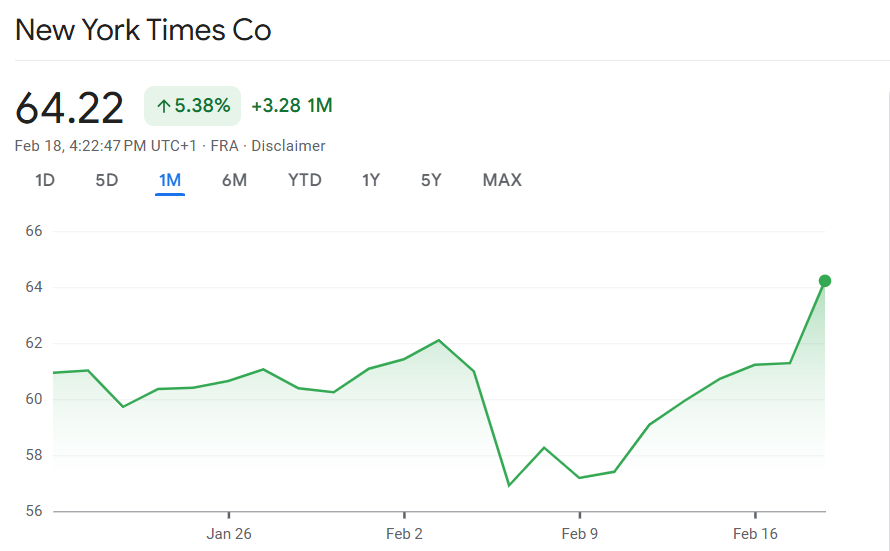Show the MAX price history

(x=502, y=180)
